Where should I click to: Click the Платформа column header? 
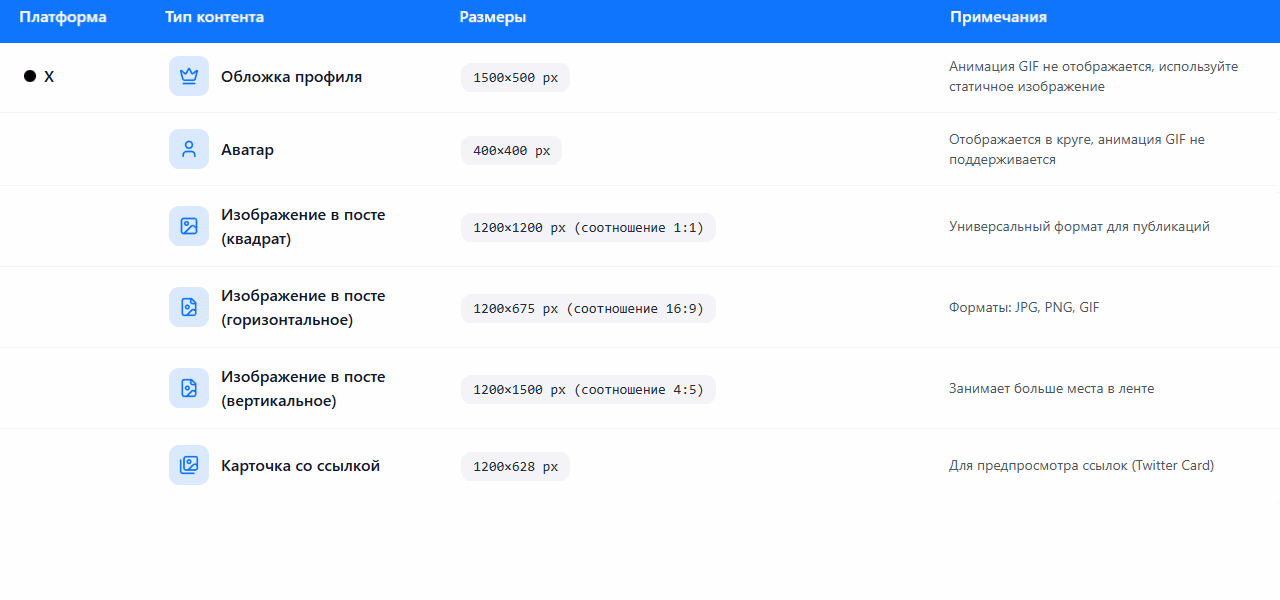point(63,17)
